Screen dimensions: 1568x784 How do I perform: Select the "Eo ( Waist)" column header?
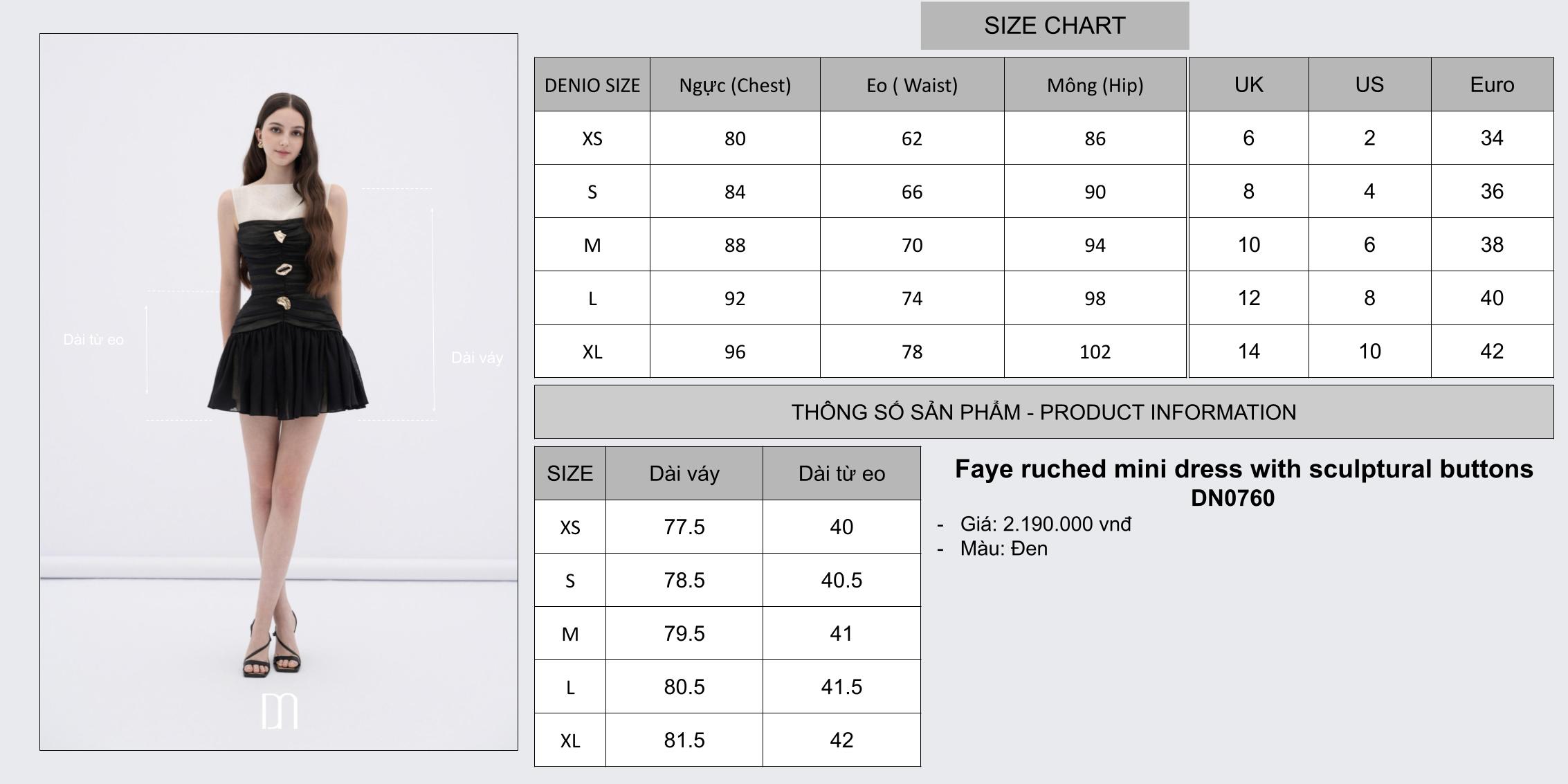(x=911, y=85)
